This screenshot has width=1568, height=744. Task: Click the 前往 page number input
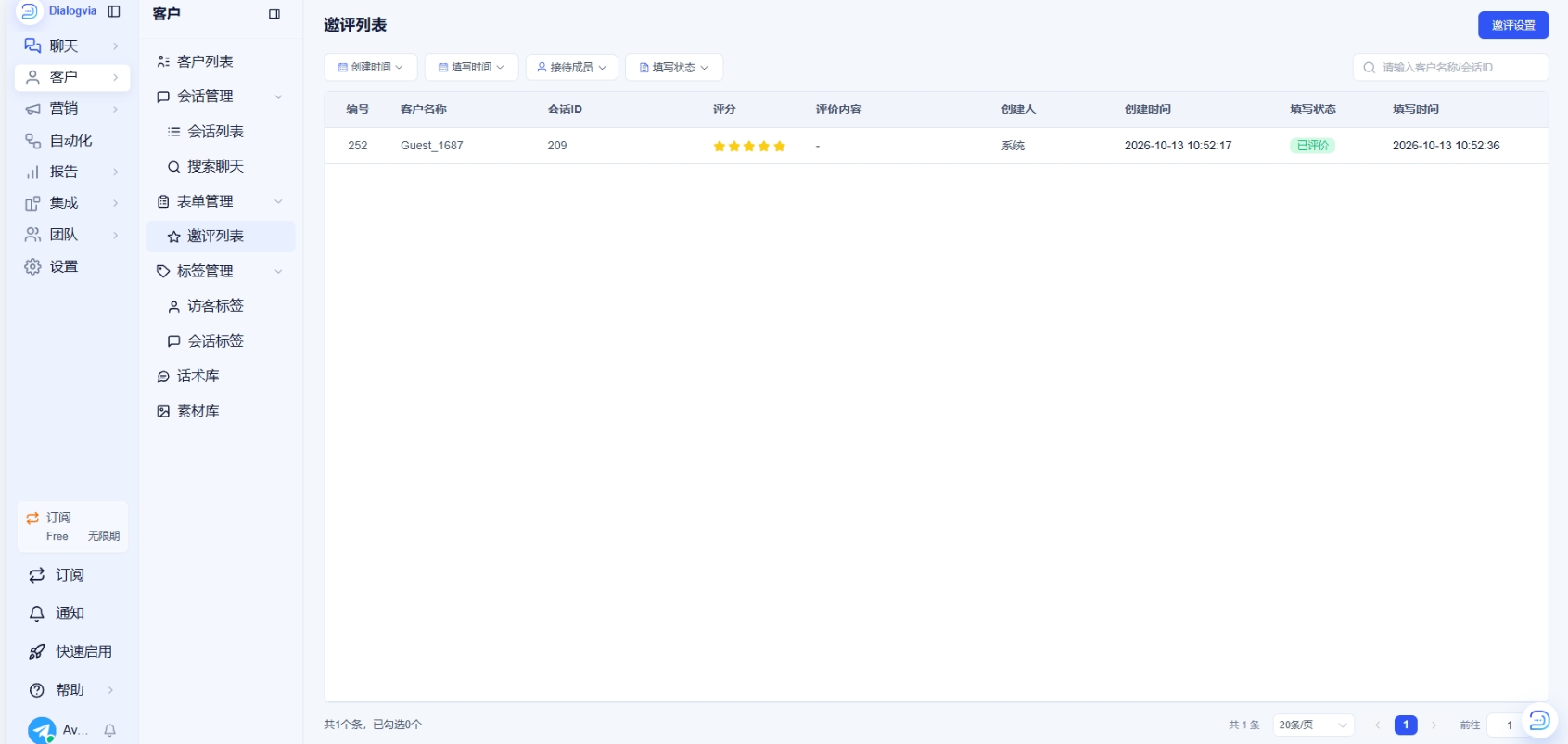pos(1509,725)
